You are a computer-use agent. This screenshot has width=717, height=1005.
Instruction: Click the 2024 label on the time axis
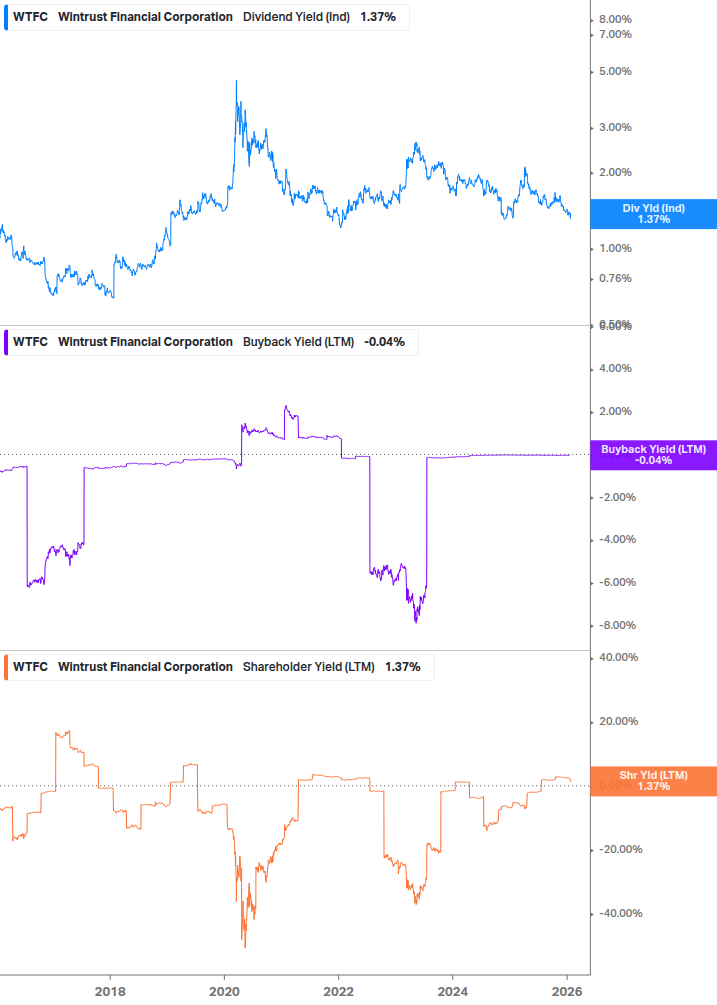coord(452,992)
